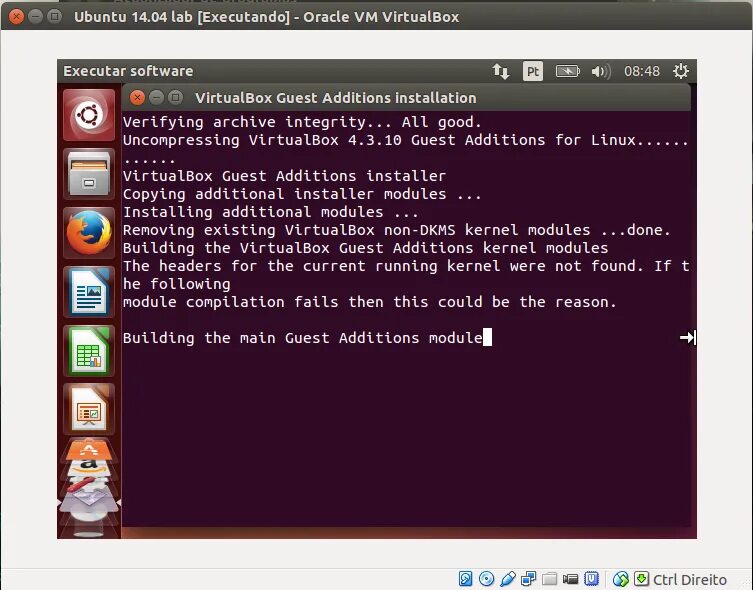Screen dimensions: 753x590
Task: Open LibreOffice Writer from launcher
Action: [x=89, y=292]
